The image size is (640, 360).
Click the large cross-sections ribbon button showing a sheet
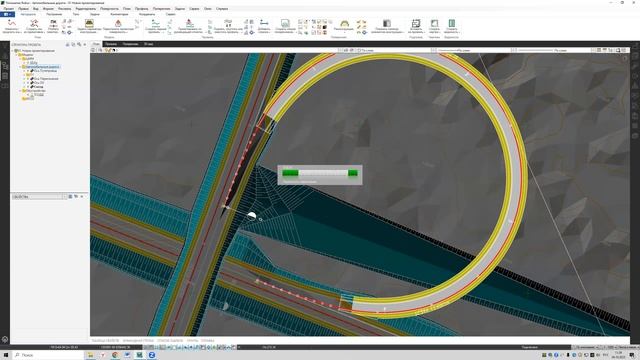click(x=285, y=27)
